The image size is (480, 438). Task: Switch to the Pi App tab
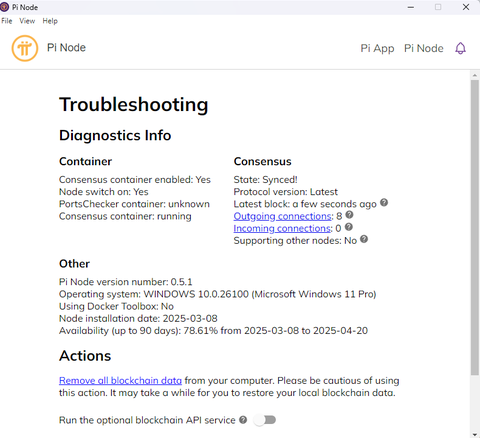click(377, 48)
